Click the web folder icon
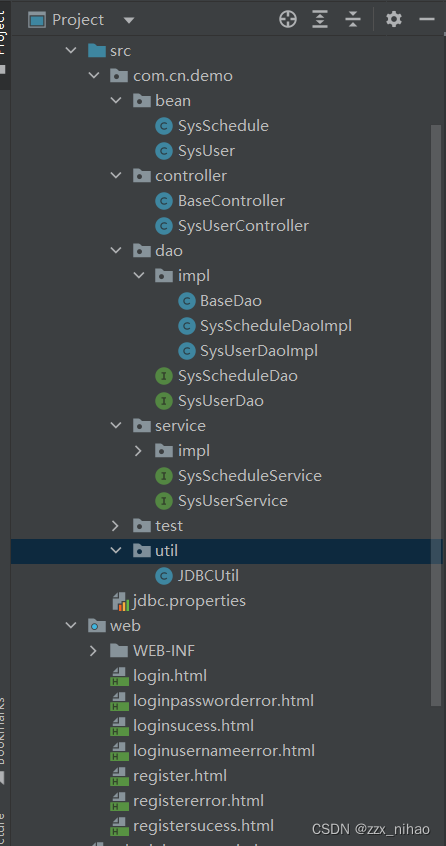 (x=97, y=626)
